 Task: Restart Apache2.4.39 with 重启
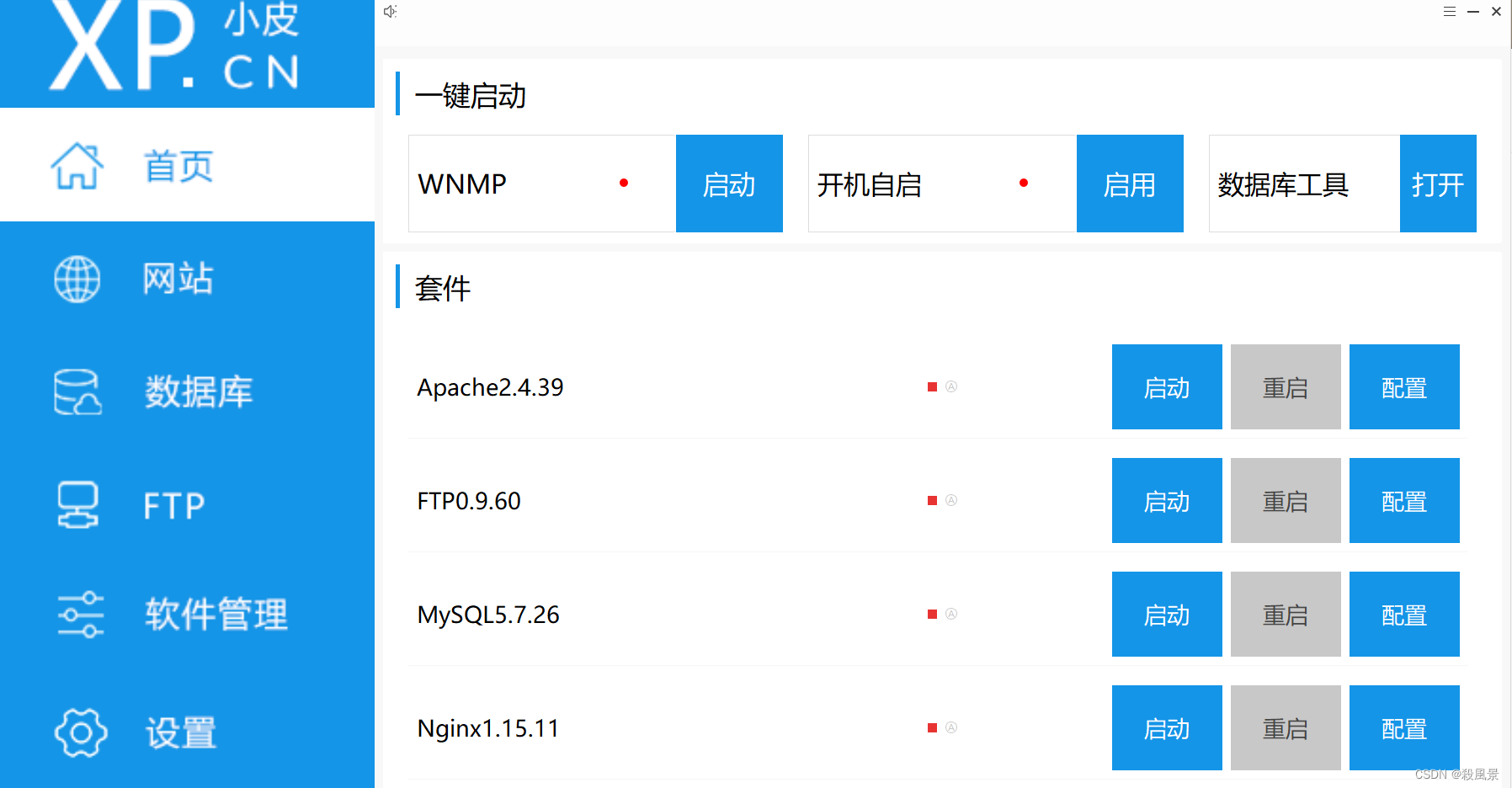[1286, 387]
